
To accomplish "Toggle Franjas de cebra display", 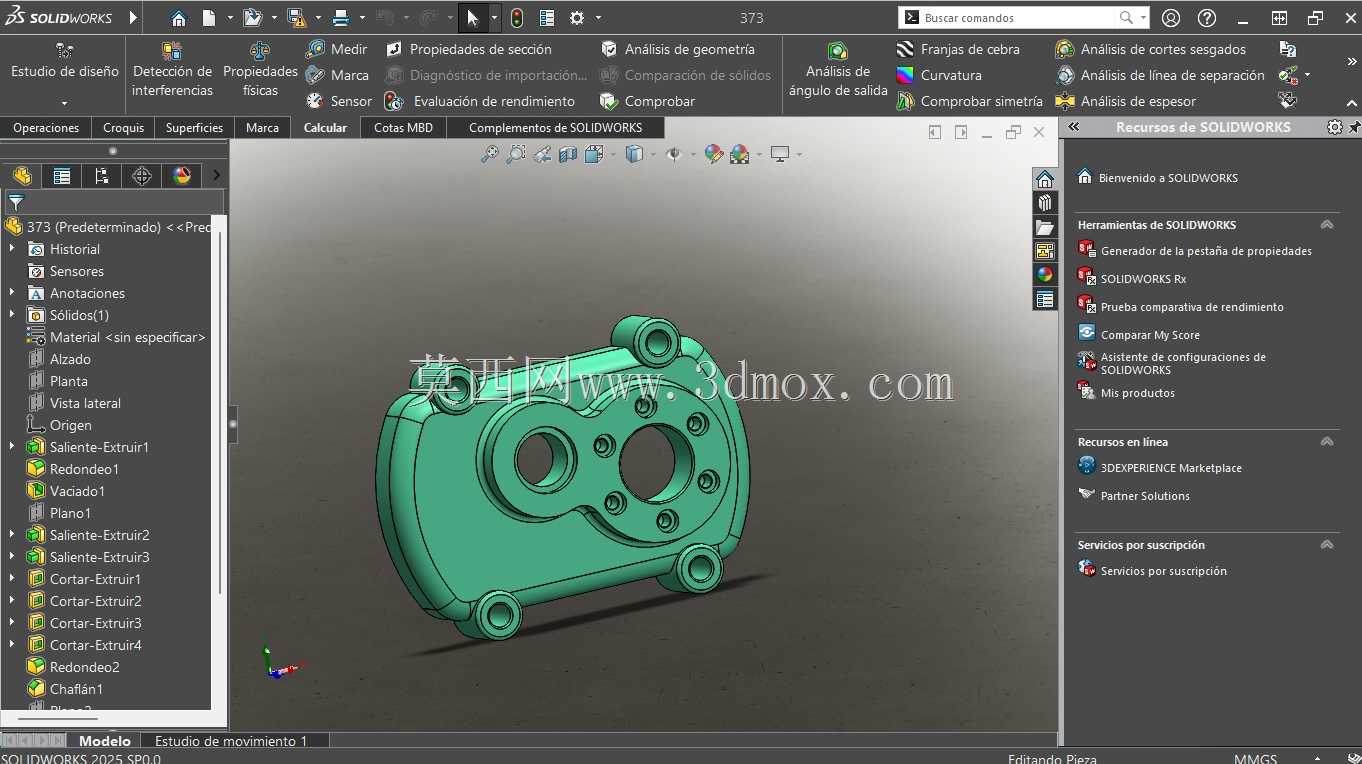I will tap(958, 49).
